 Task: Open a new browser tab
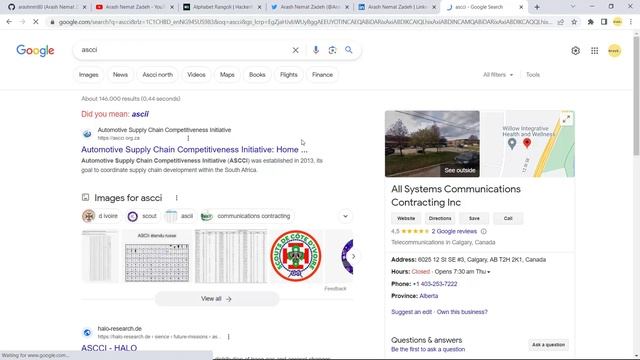[537, 7]
